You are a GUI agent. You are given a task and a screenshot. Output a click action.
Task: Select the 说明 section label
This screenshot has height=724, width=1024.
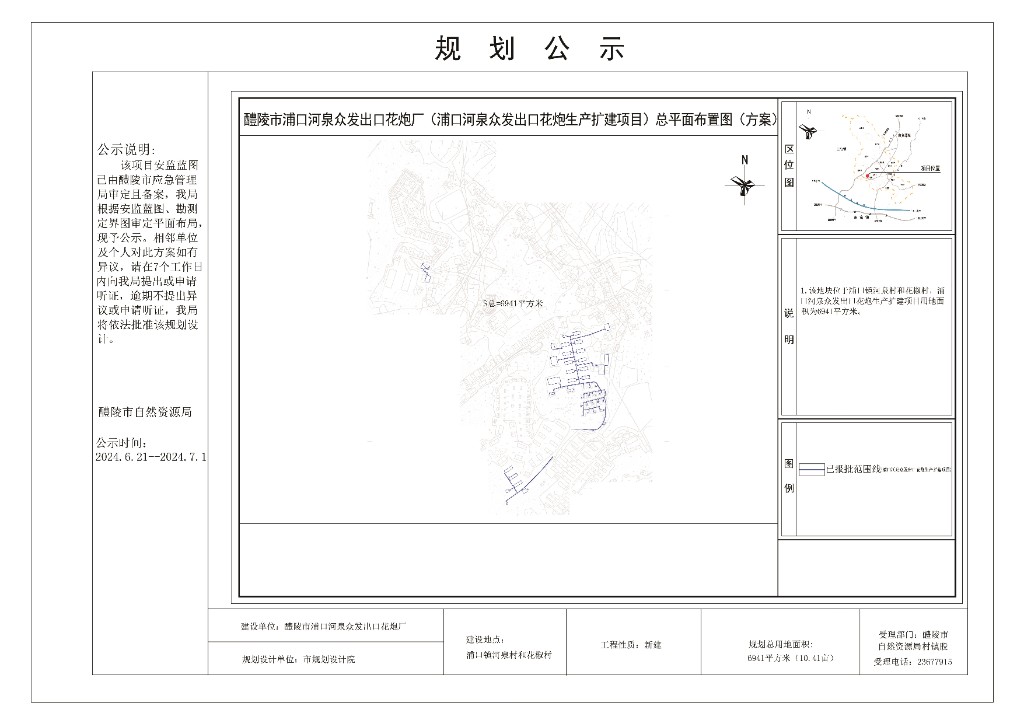pos(788,326)
